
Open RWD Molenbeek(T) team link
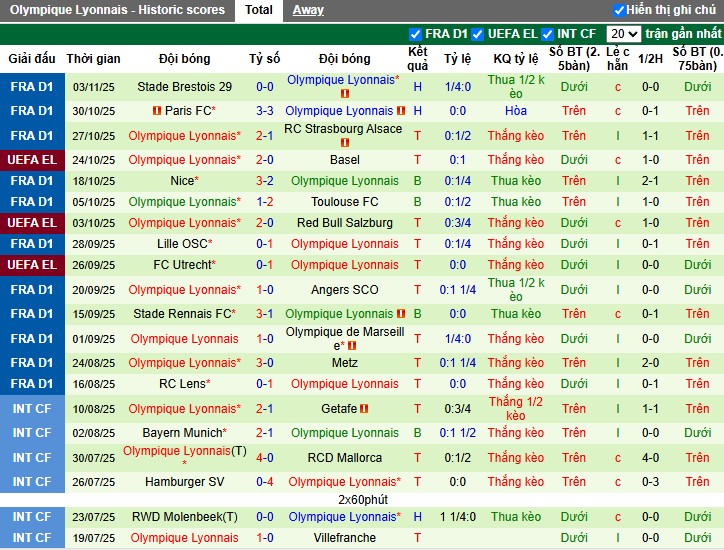[184, 517]
